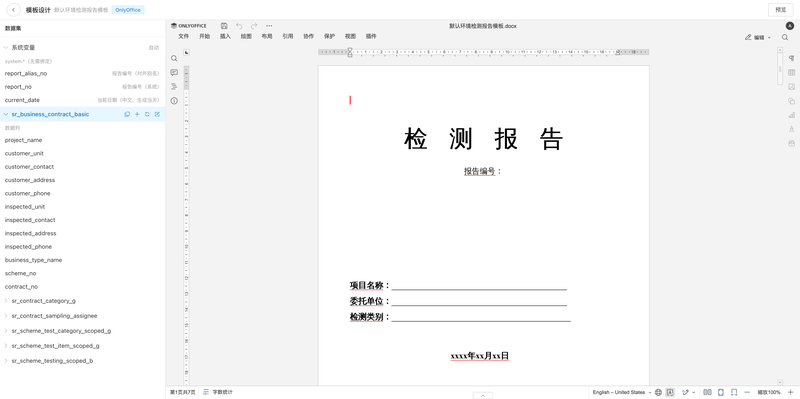Click the Undo arrow icon
The image size is (800, 399).
tap(239, 26)
